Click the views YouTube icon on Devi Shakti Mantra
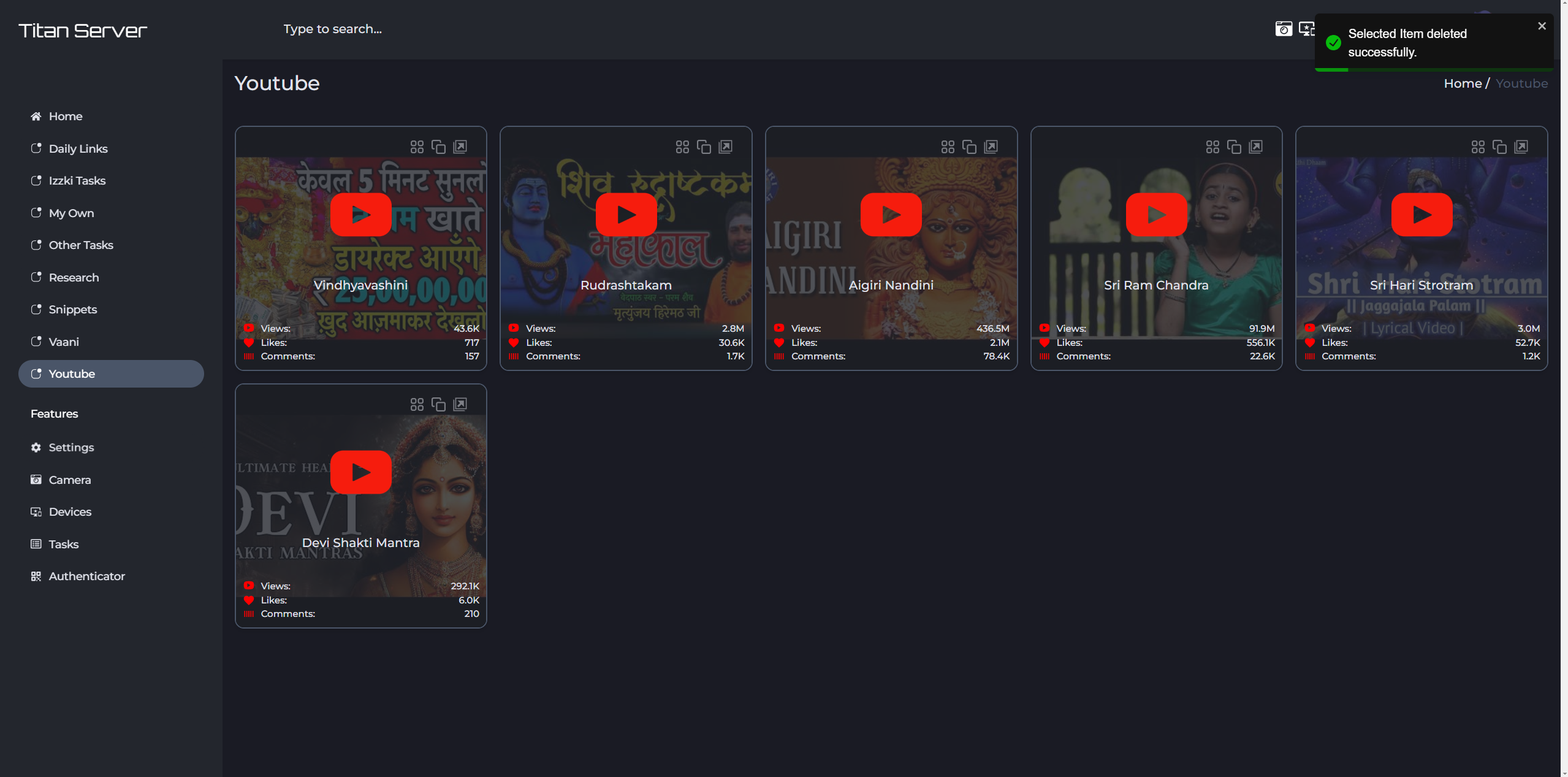This screenshot has height=777, width=1568. (x=249, y=586)
